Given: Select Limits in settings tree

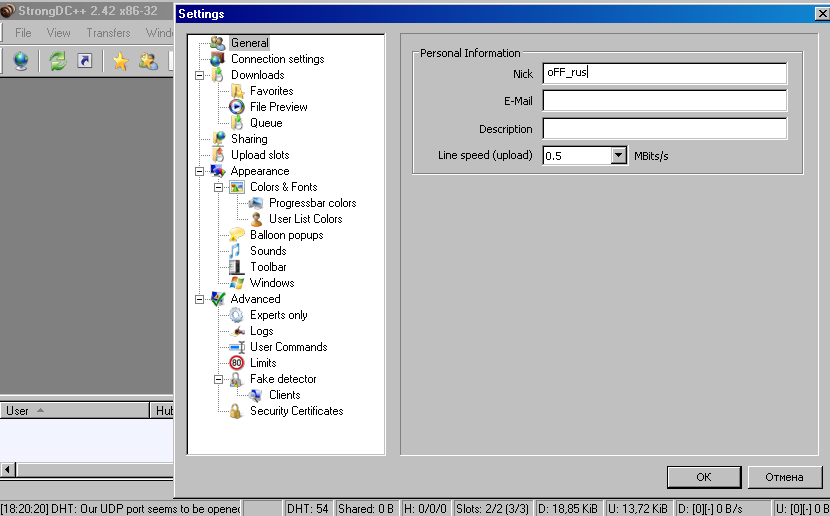Looking at the screenshot, I should tap(263, 363).
